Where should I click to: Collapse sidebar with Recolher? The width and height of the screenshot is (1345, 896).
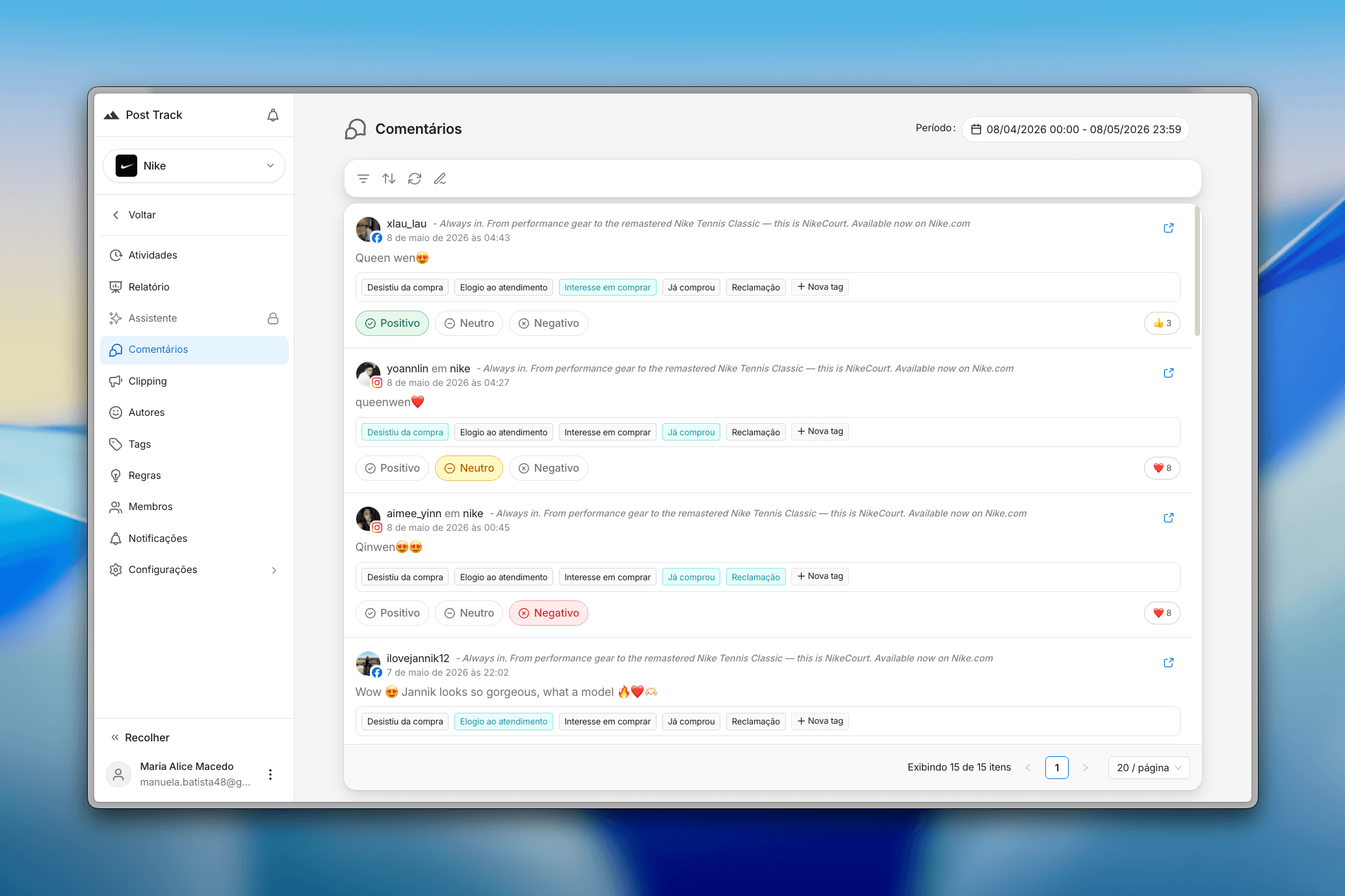coord(140,737)
